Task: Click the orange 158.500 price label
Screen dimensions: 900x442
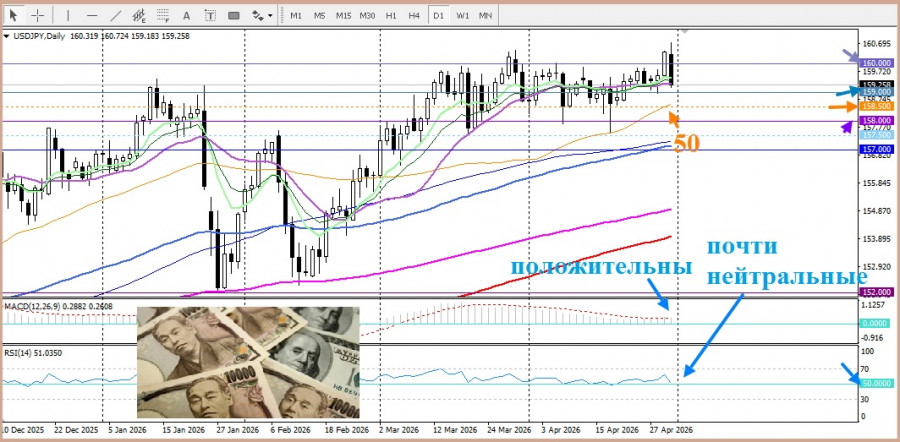Action: pos(876,107)
